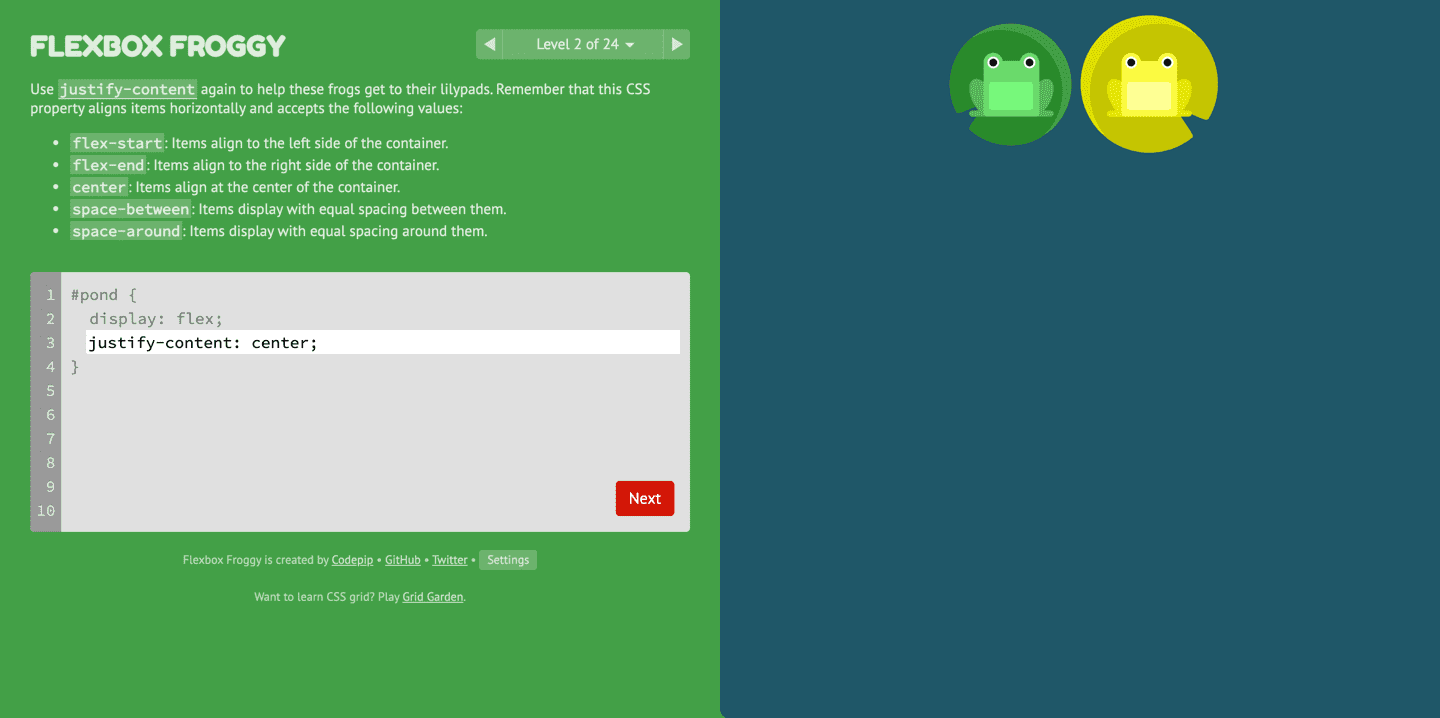Open the Settings button in footer
Screen dimensions: 1440x718
pyautogui.click(x=508, y=560)
